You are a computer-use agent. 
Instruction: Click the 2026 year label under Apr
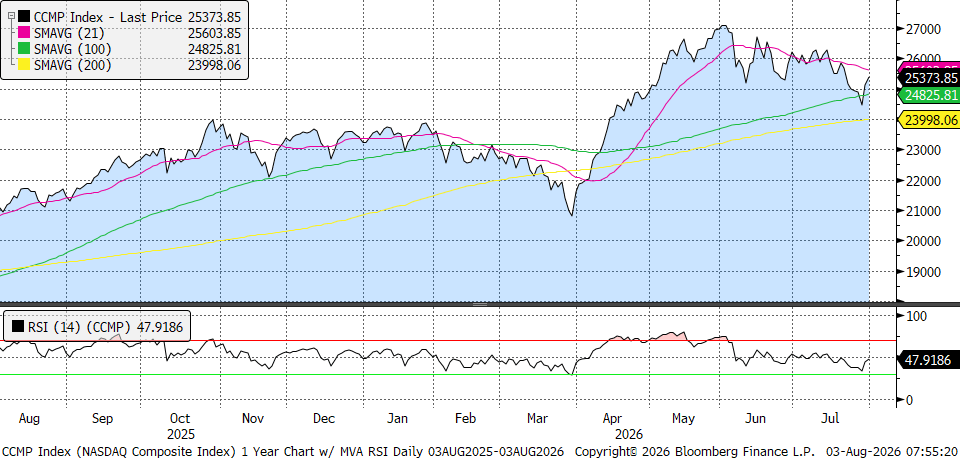[x=628, y=435]
